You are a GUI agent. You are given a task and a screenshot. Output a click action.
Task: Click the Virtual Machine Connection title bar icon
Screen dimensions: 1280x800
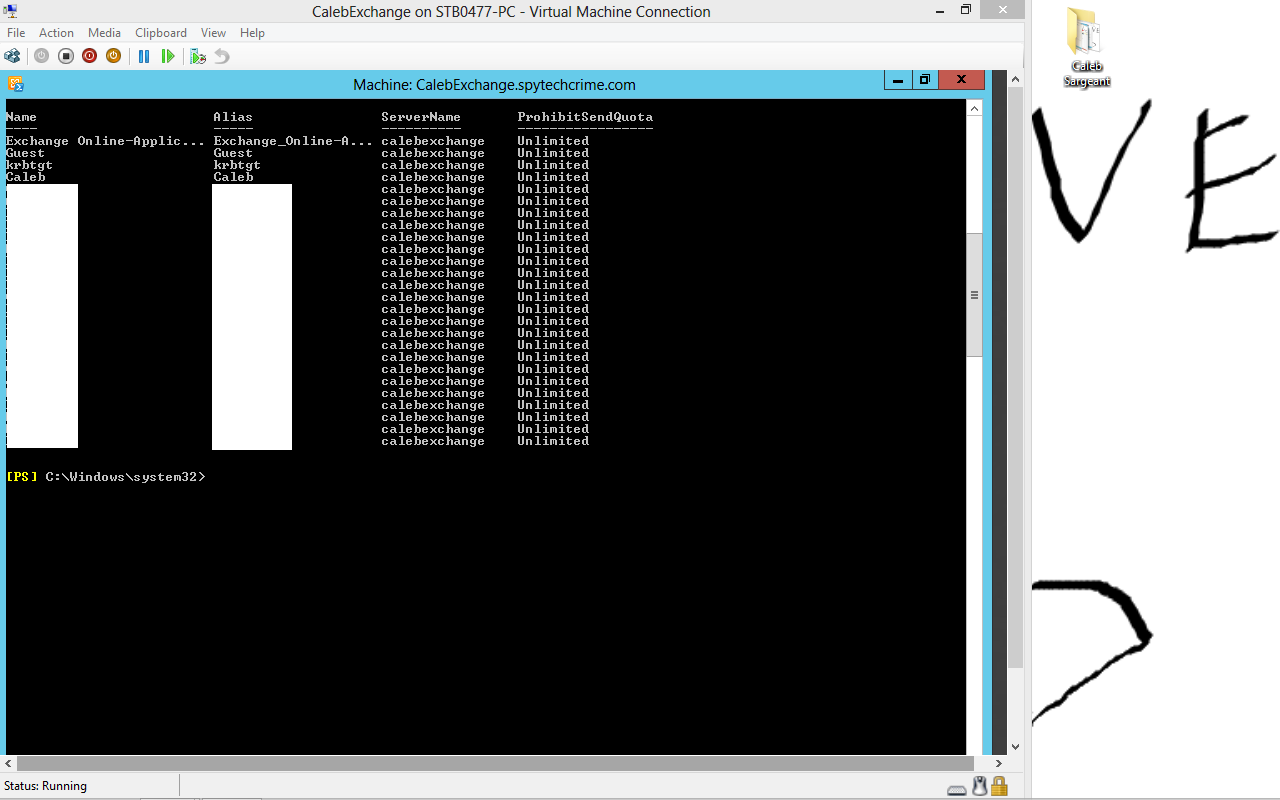click(x=10, y=11)
